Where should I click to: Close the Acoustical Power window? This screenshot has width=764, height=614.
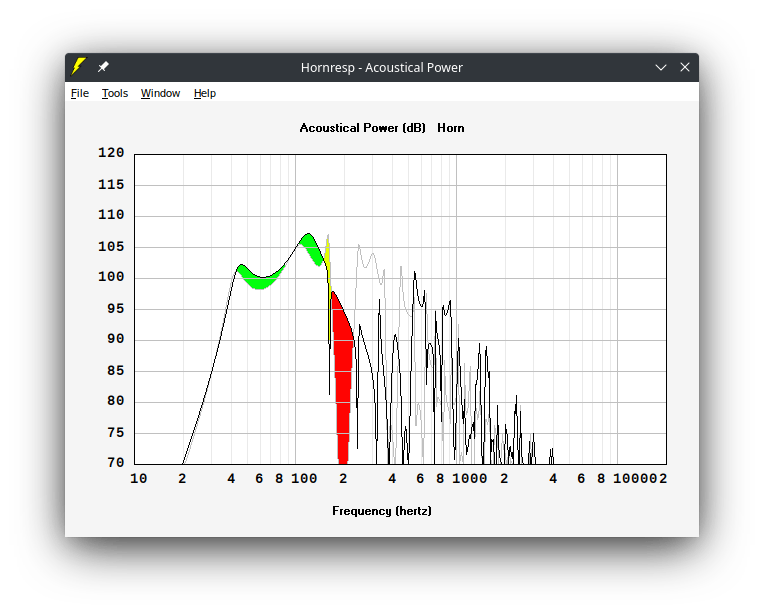click(x=685, y=67)
